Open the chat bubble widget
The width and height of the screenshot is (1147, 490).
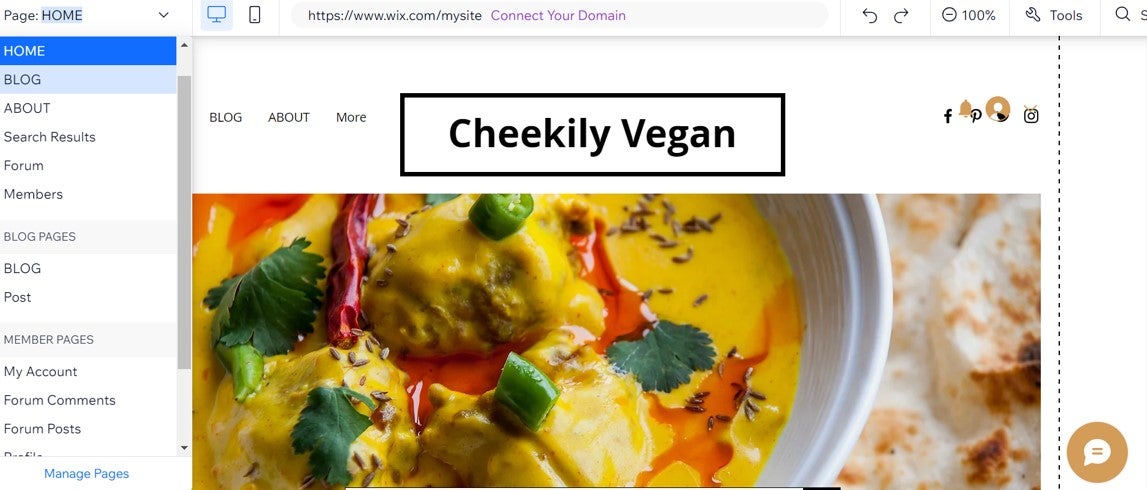click(1097, 452)
